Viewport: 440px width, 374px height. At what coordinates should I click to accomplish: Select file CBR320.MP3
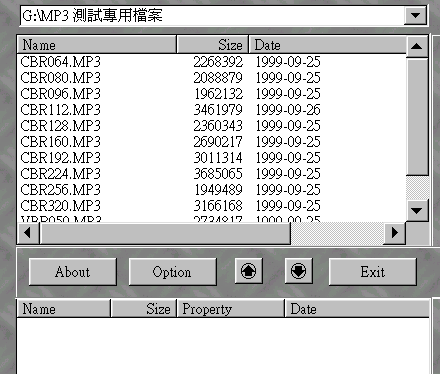[x=60, y=206]
